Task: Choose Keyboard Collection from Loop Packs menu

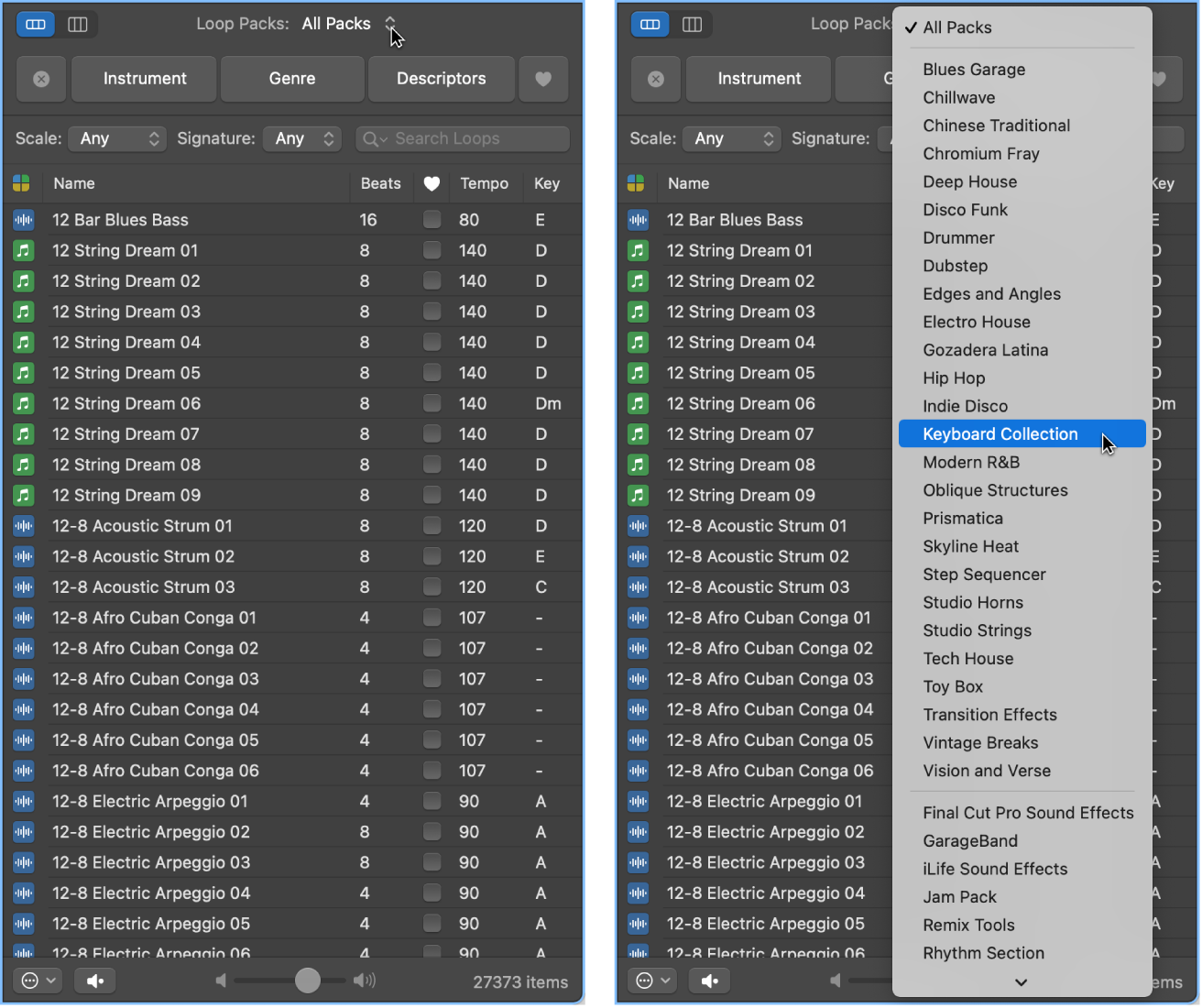Action: tap(1022, 434)
